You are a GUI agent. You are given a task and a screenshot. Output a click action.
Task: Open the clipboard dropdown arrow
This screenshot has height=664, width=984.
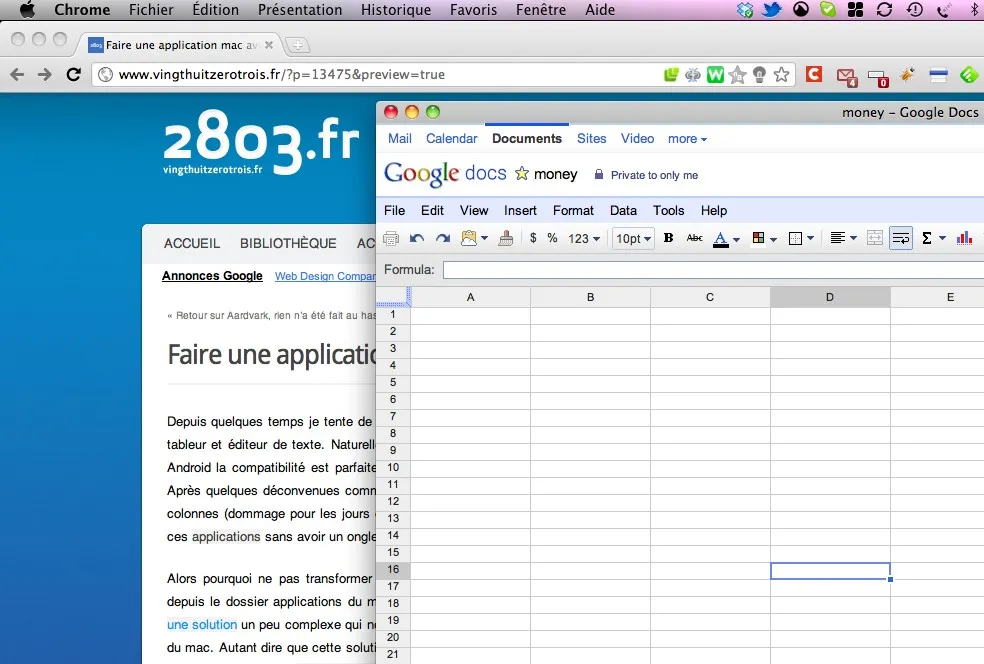484,238
